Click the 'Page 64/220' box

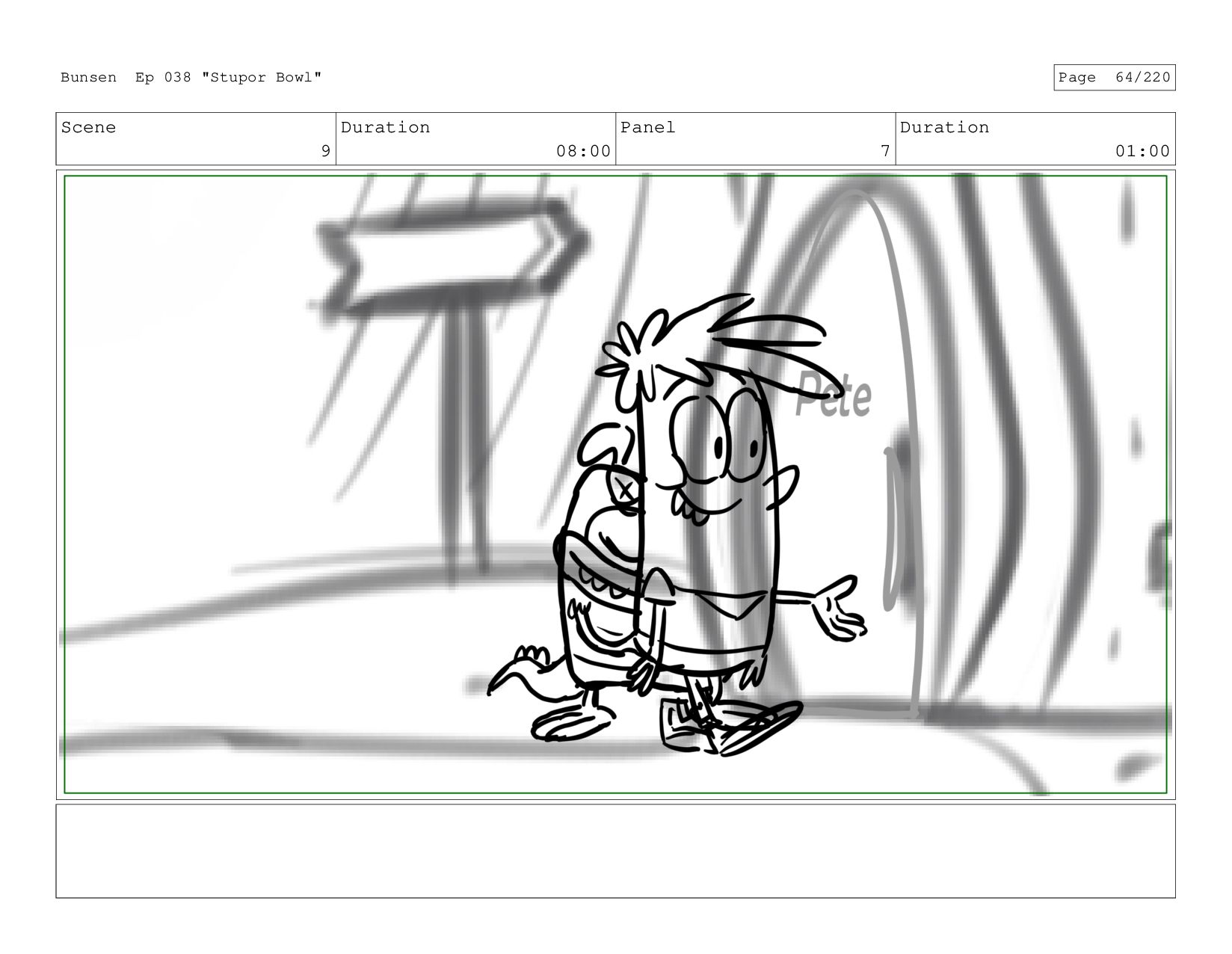click(x=1114, y=78)
